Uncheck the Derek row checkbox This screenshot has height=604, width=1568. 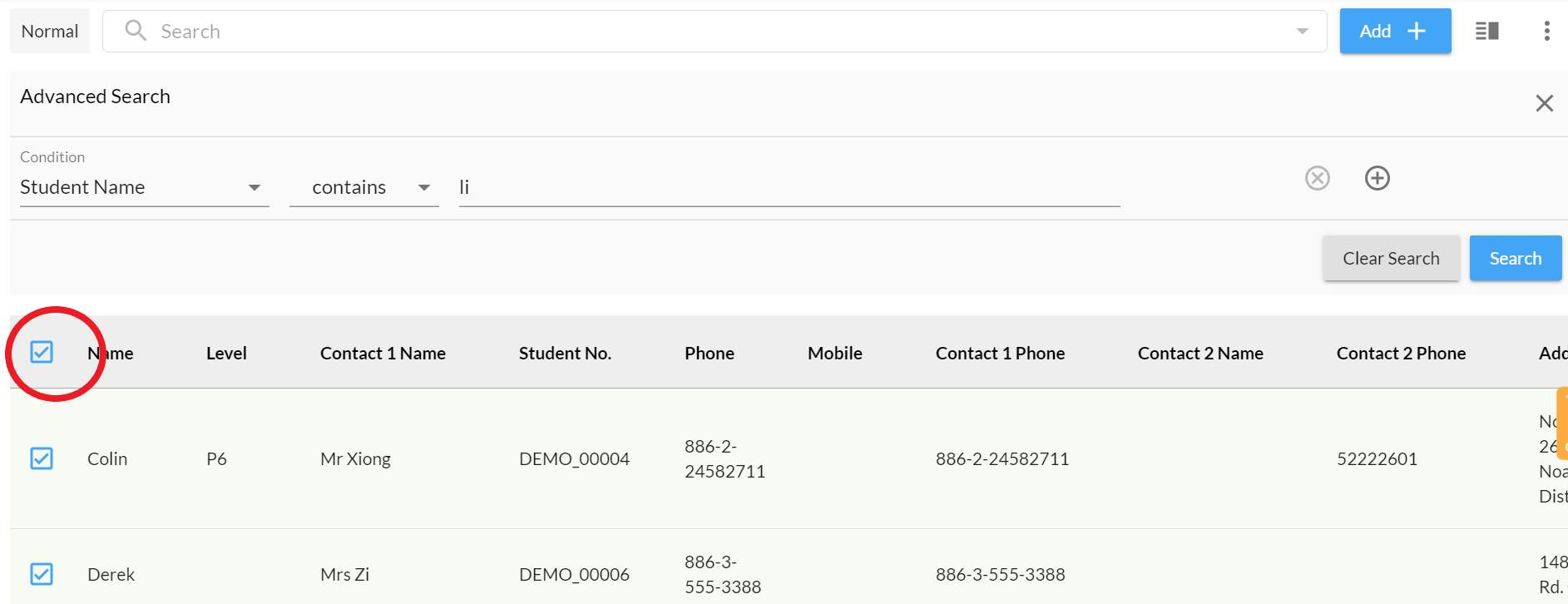(42, 574)
